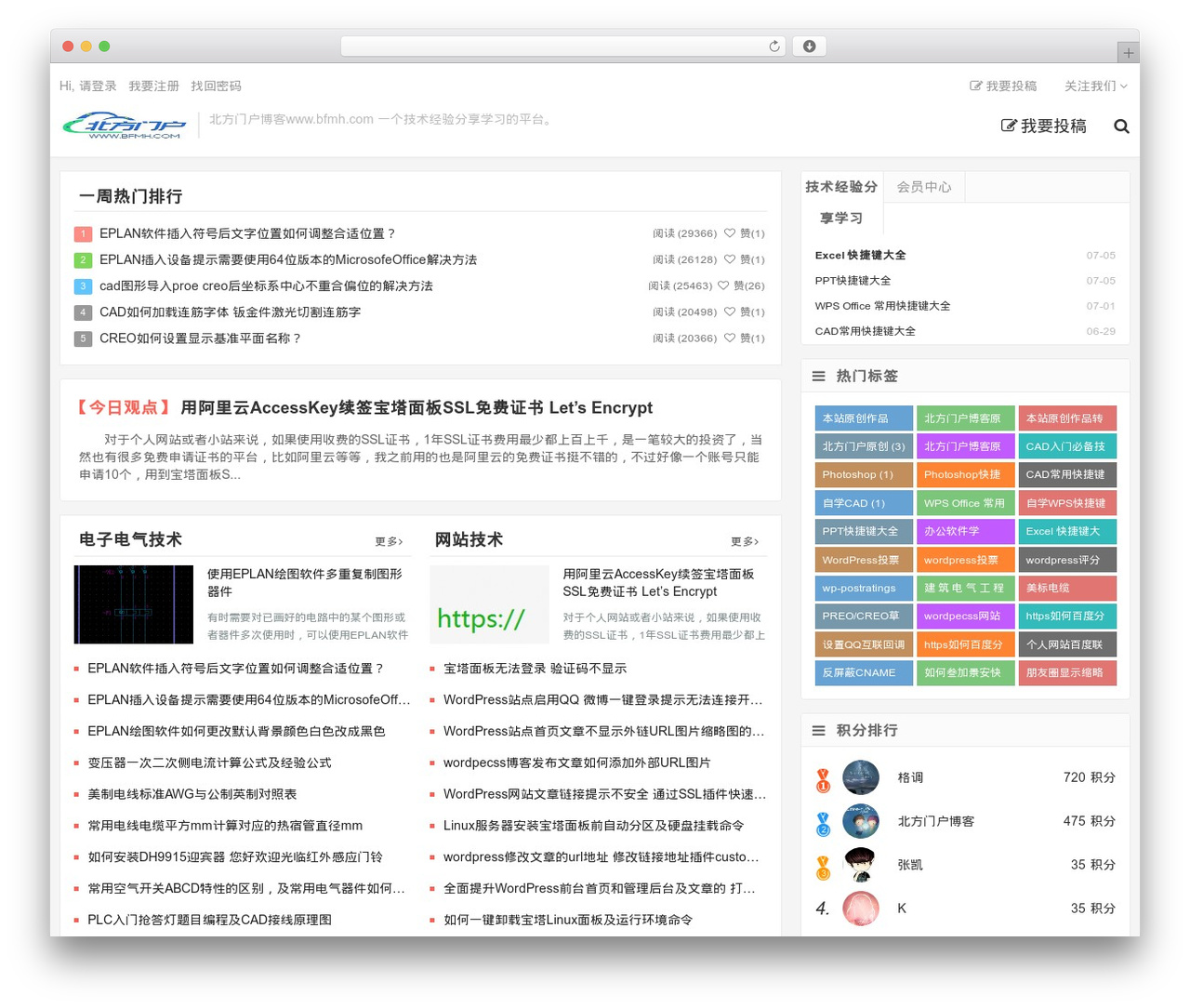Open user K's pink avatar
Viewport: 1190px width, 1008px height.
861,909
